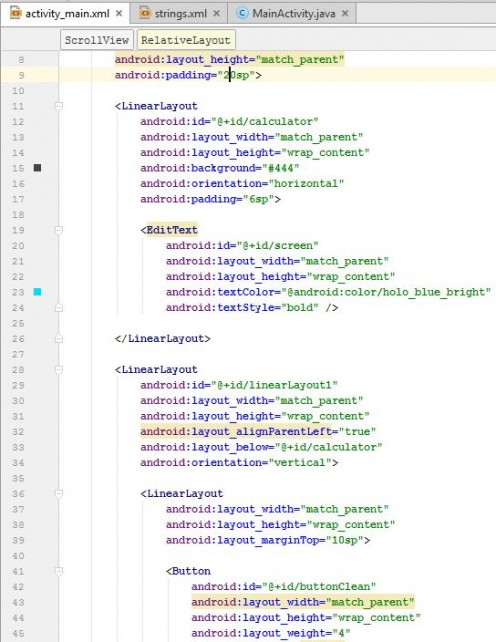Image resolution: width=496 pixels, height=642 pixels.
Task: Close the strings.xml tab
Action: pyautogui.click(x=217, y=14)
